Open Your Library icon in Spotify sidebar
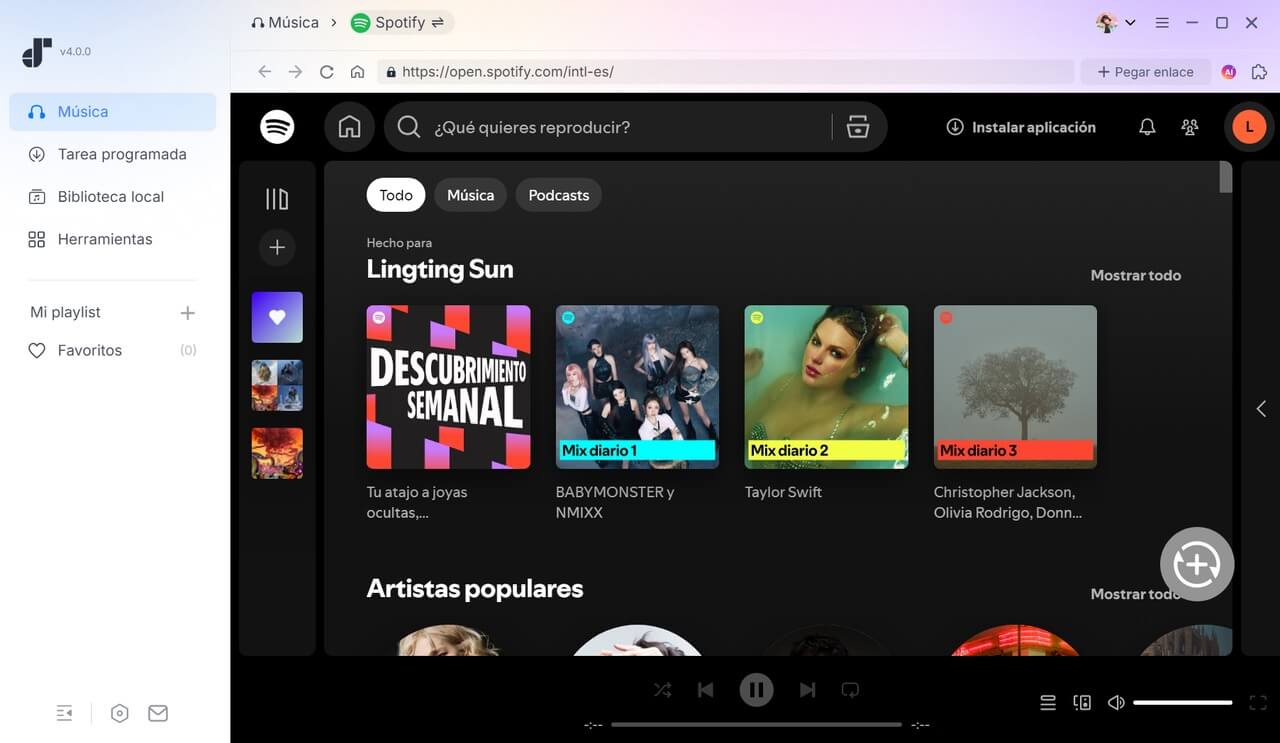 pos(277,199)
